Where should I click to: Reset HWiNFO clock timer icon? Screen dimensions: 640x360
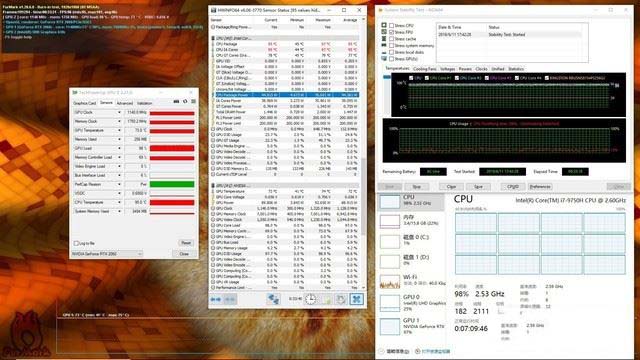[x=311, y=299]
